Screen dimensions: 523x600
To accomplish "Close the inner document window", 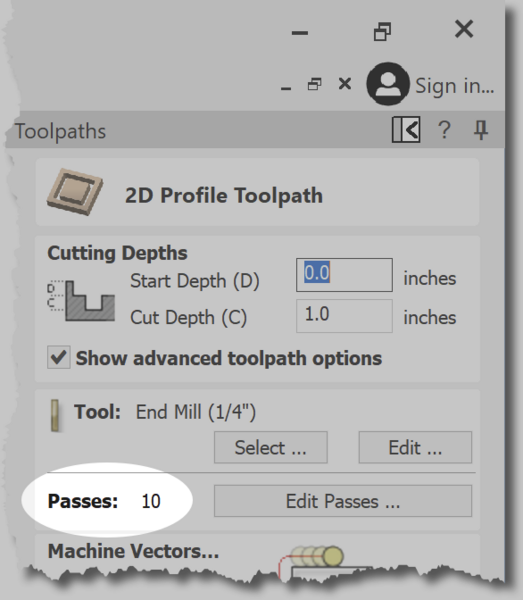I will coord(345,83).
